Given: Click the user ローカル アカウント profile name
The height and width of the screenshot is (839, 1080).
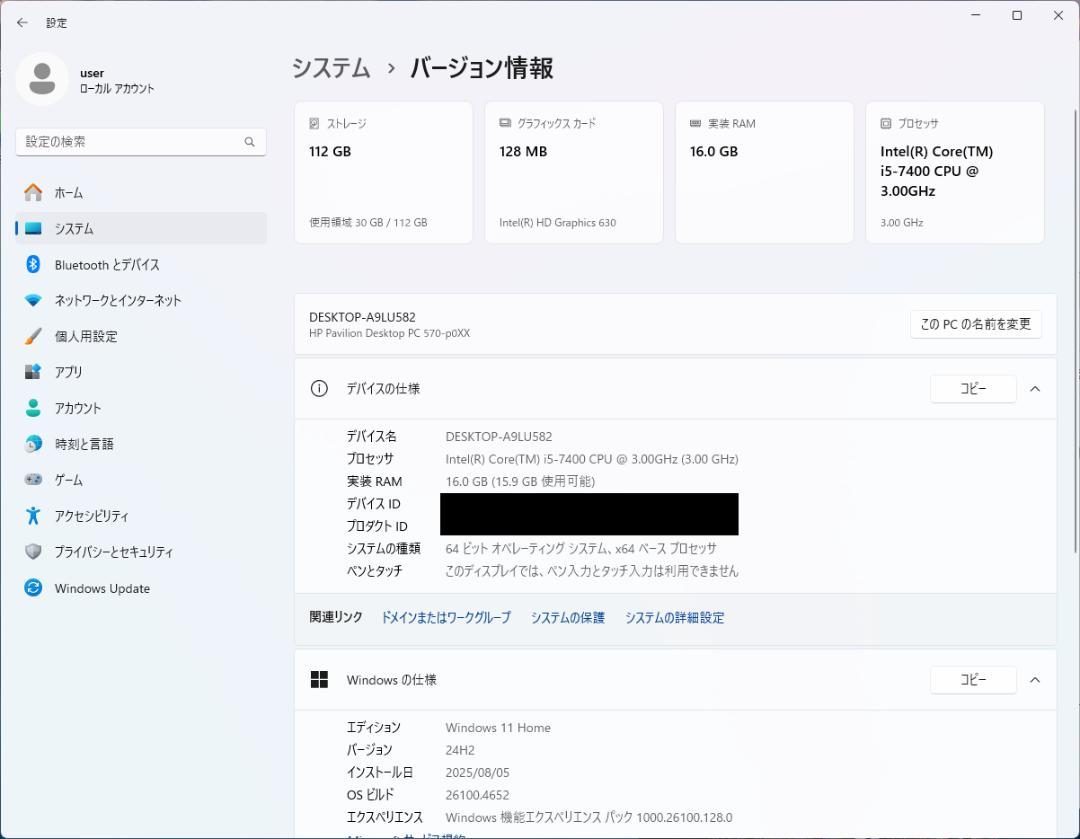Looking at the screenshot, I should [117, 81].
